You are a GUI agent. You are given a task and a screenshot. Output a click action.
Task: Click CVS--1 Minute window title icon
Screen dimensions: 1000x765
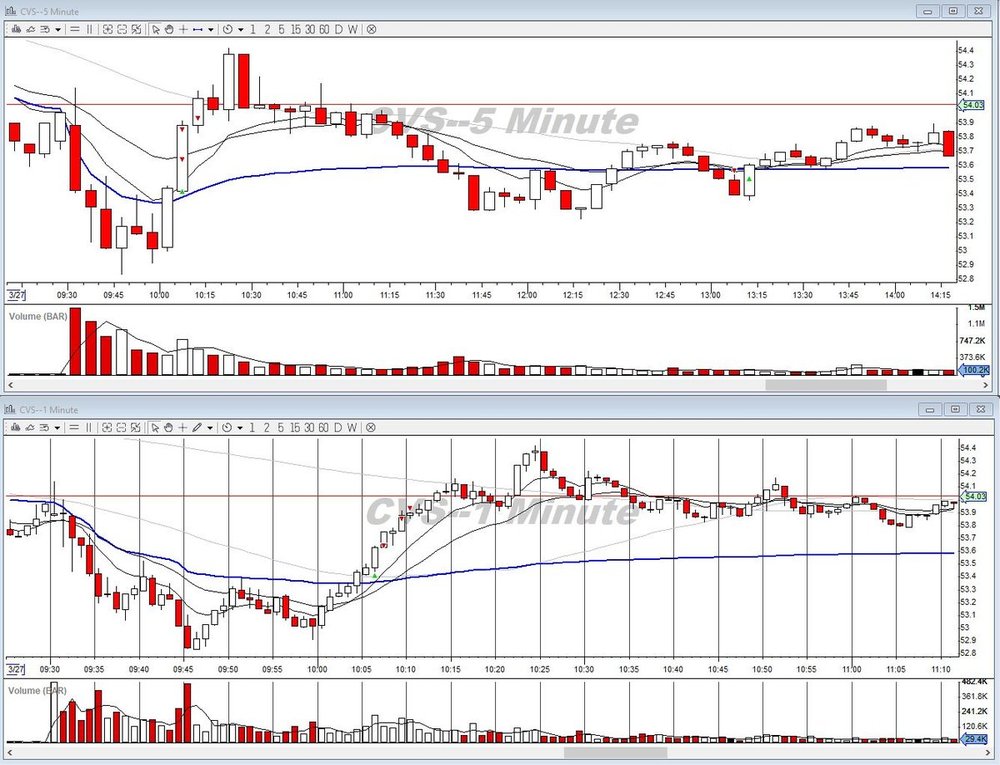(x=10, y=409)
